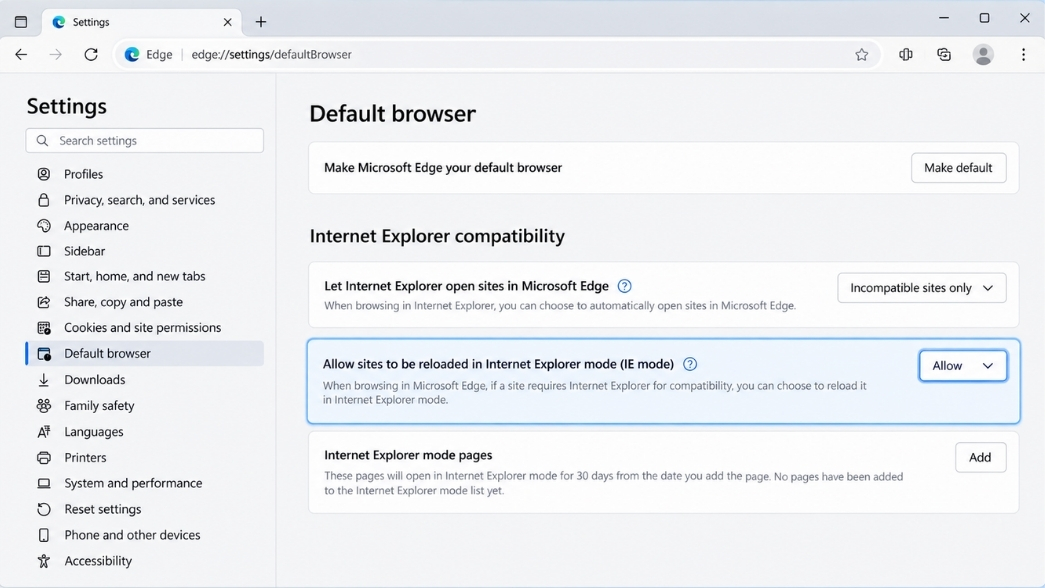The width and height of the screenshot is (1045, 588).
Task: Open Phone and other devices
Action: coord(145,535)
